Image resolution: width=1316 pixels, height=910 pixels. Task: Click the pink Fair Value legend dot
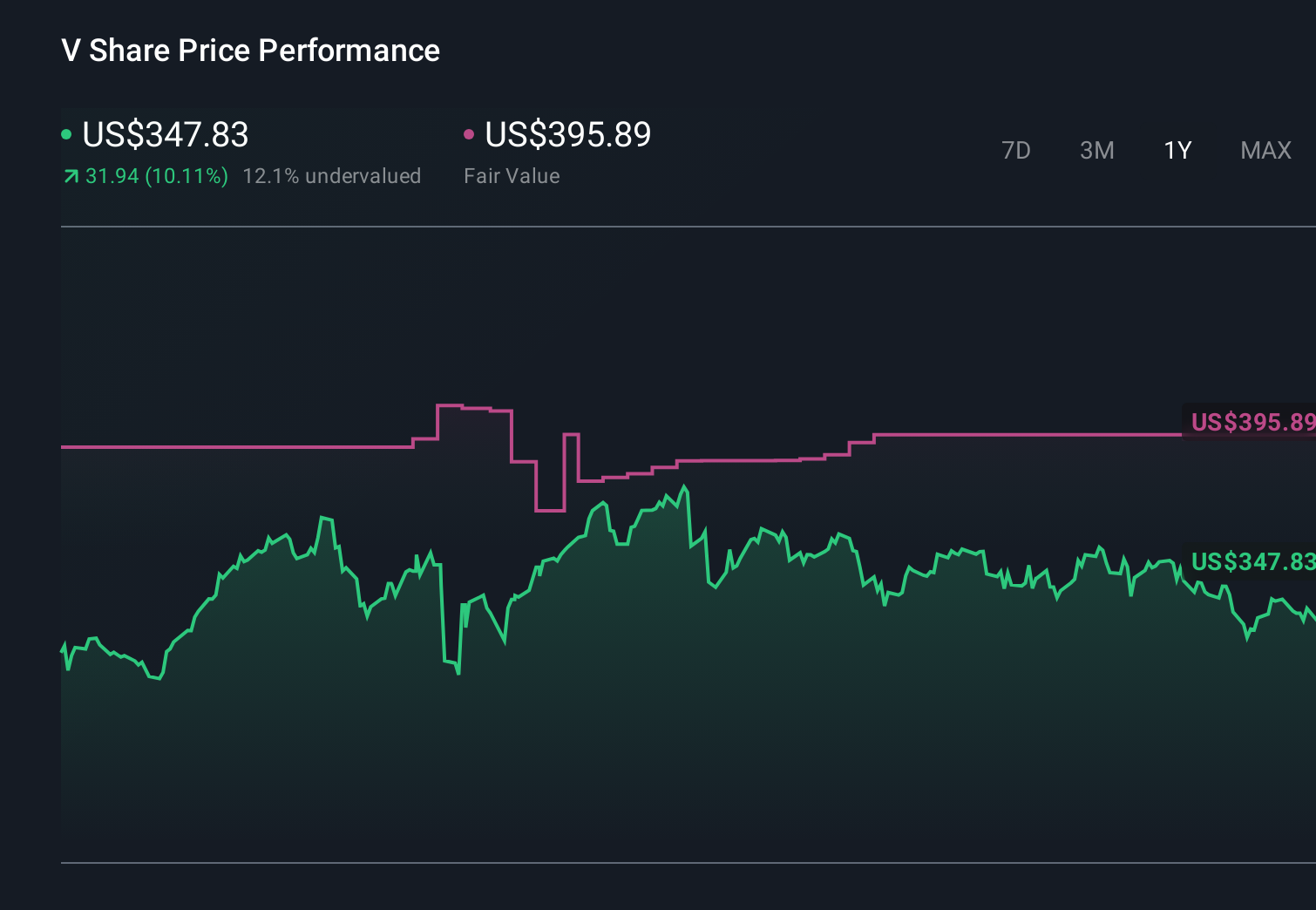[470, 132]
